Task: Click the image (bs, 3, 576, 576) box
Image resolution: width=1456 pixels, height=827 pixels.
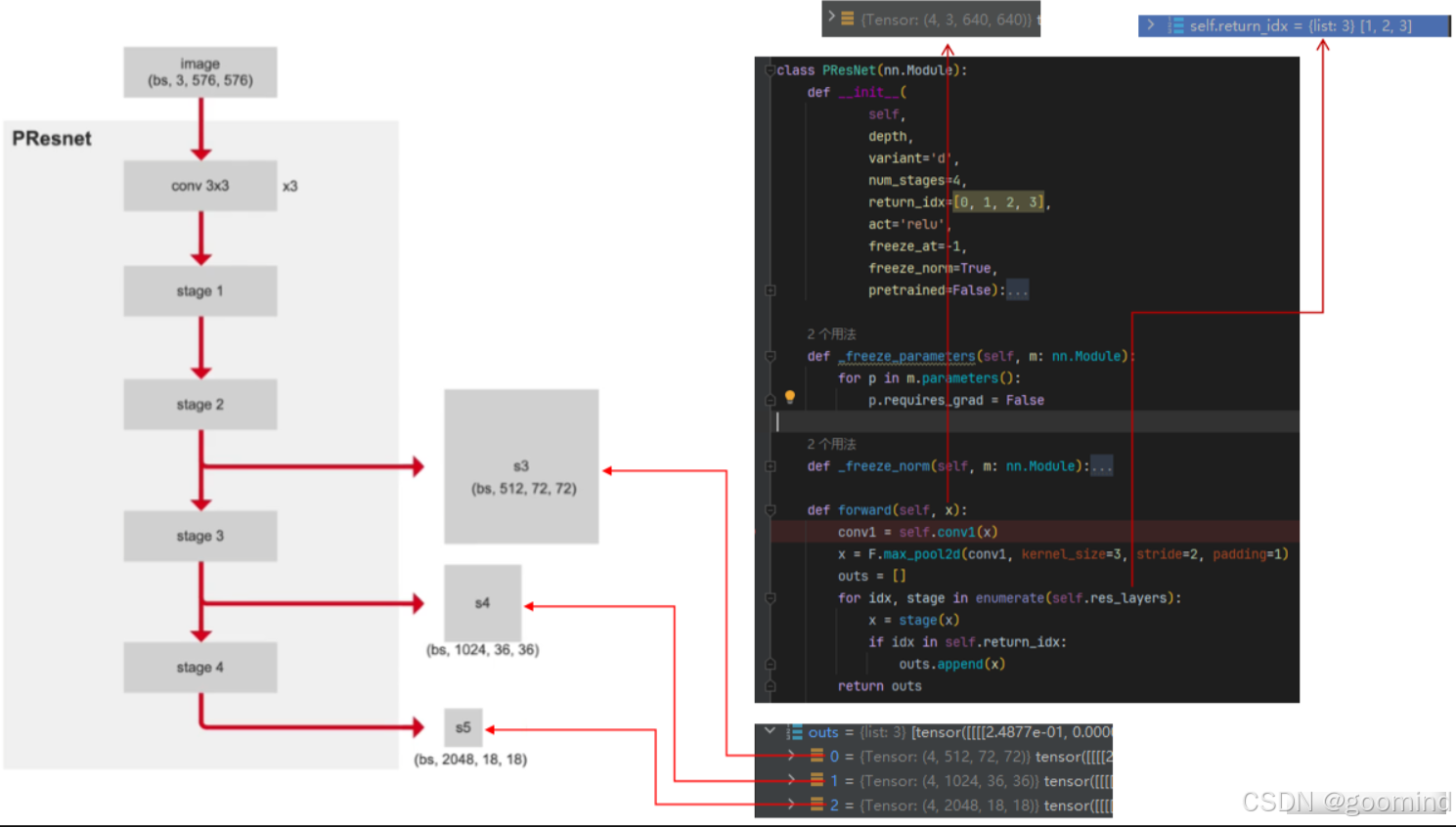Action: click(x=200, y=72)
